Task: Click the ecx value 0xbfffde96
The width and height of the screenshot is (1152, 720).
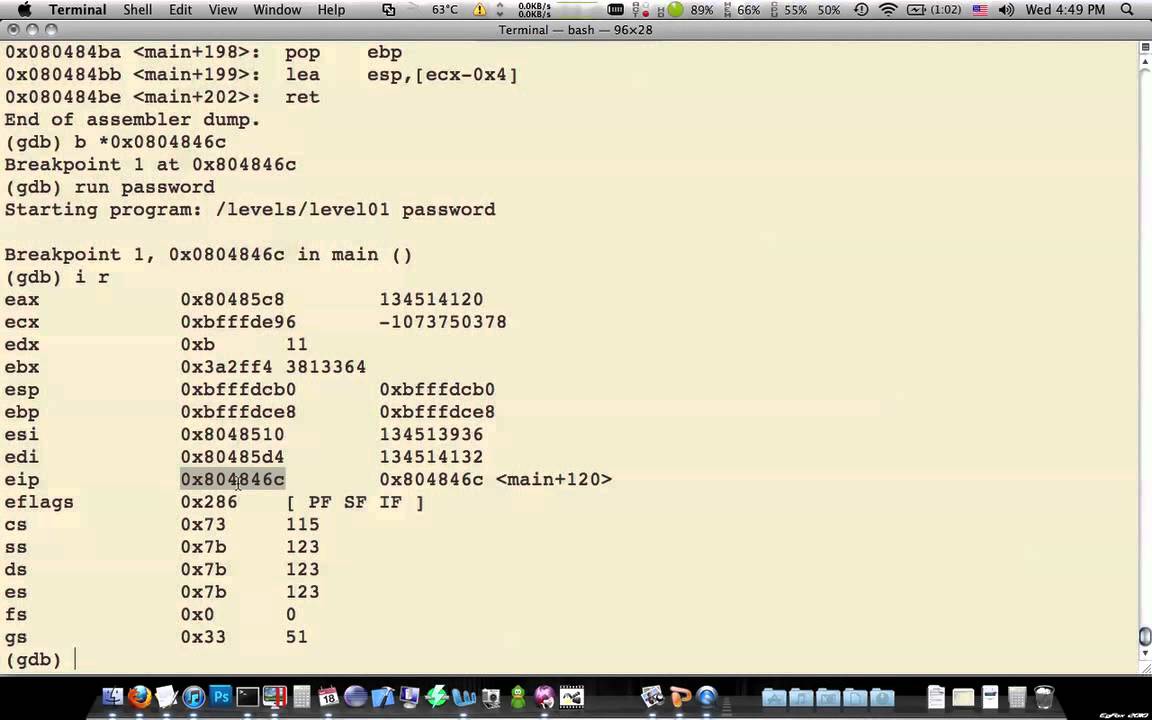Action: point(238,322)
